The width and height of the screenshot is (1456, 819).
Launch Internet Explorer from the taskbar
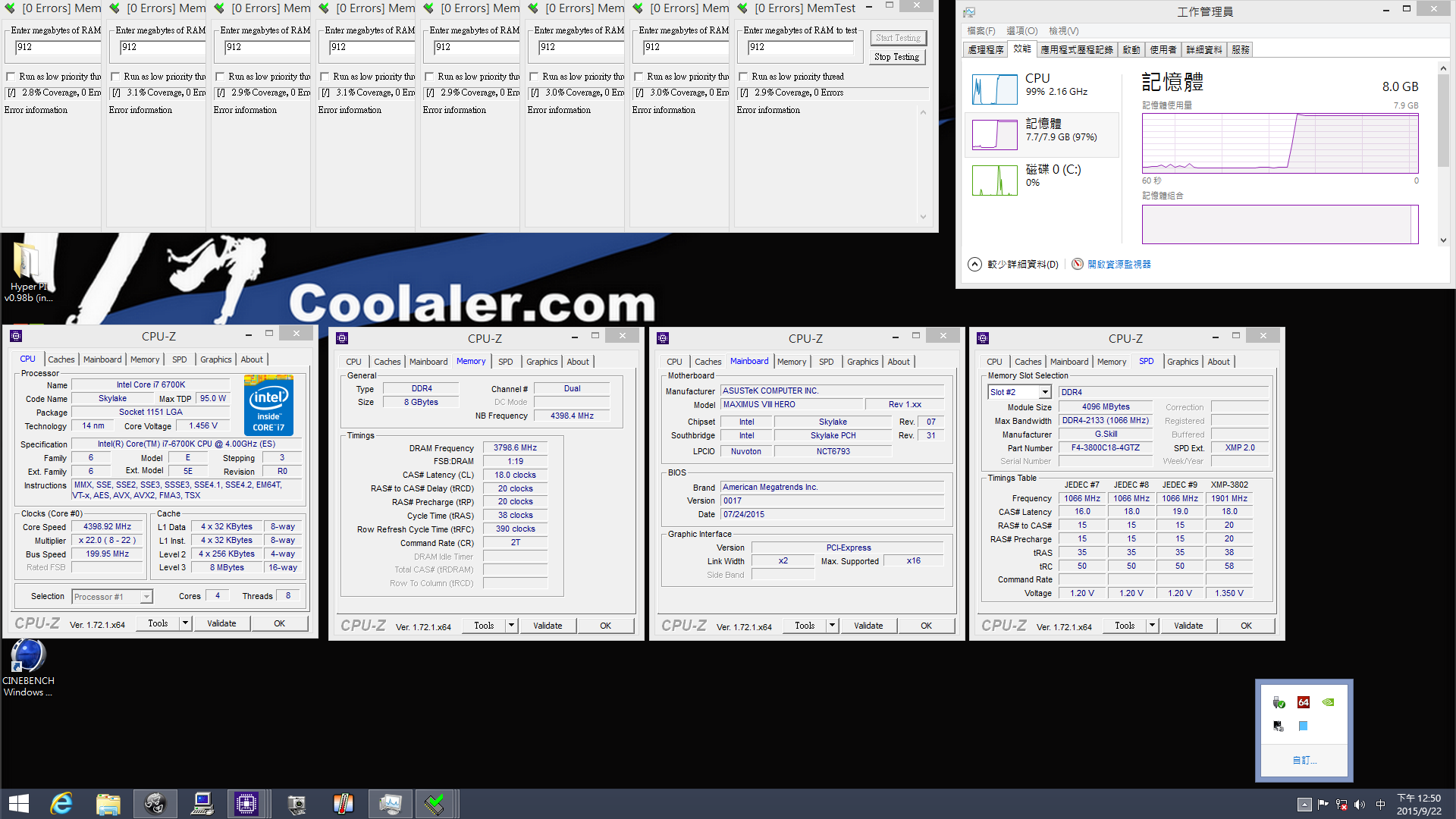tap(61, 803)
